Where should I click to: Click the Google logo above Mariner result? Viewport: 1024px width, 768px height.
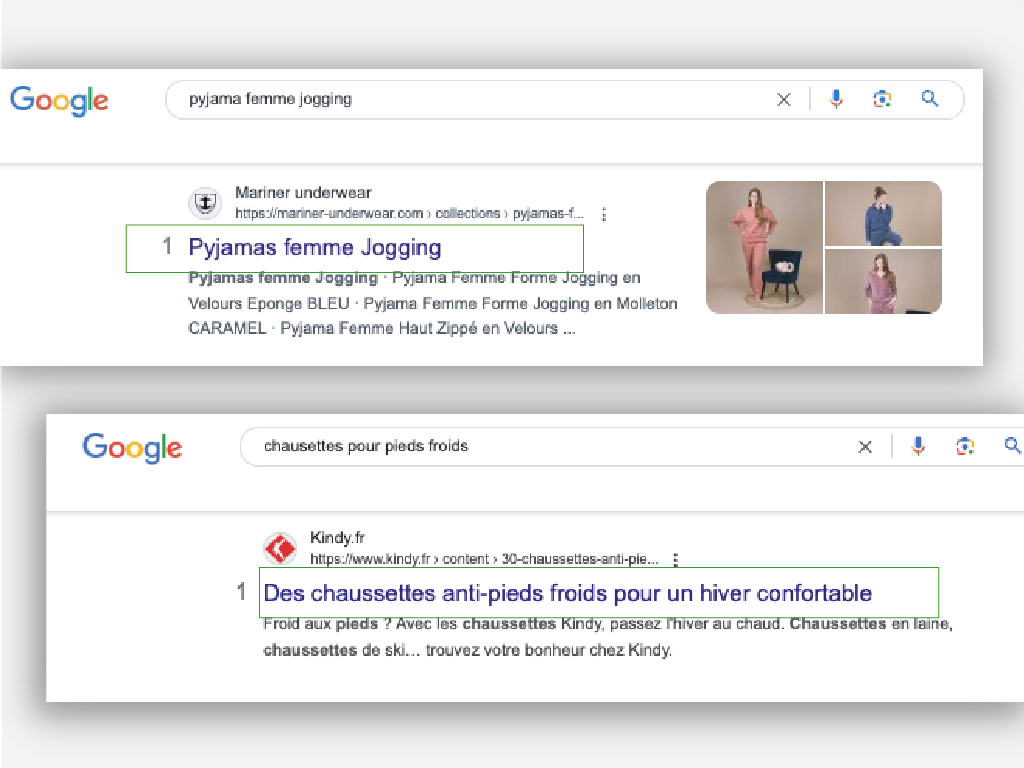[59, 100]
